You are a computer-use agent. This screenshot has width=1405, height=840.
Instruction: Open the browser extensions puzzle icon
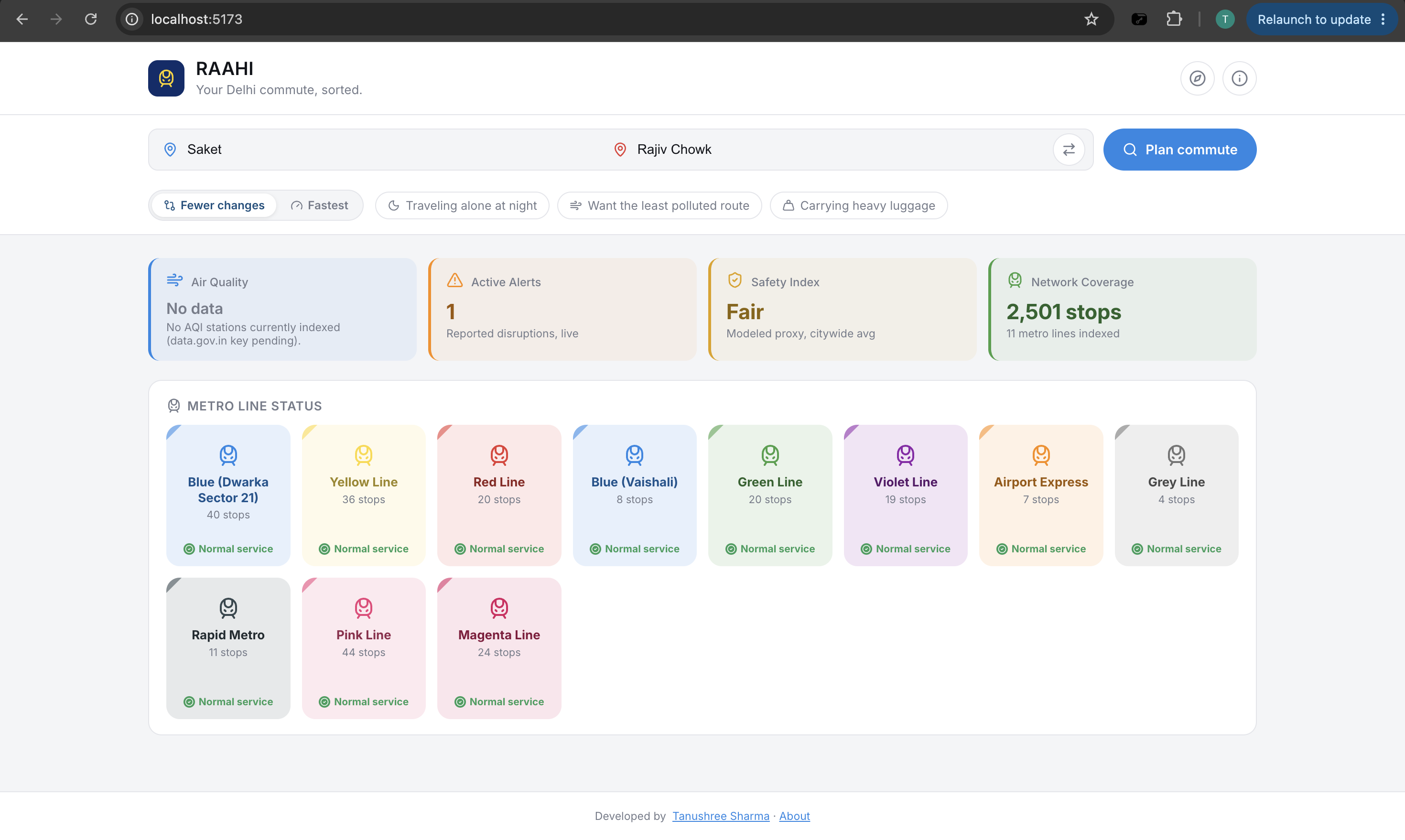[x=1175, y=19]
